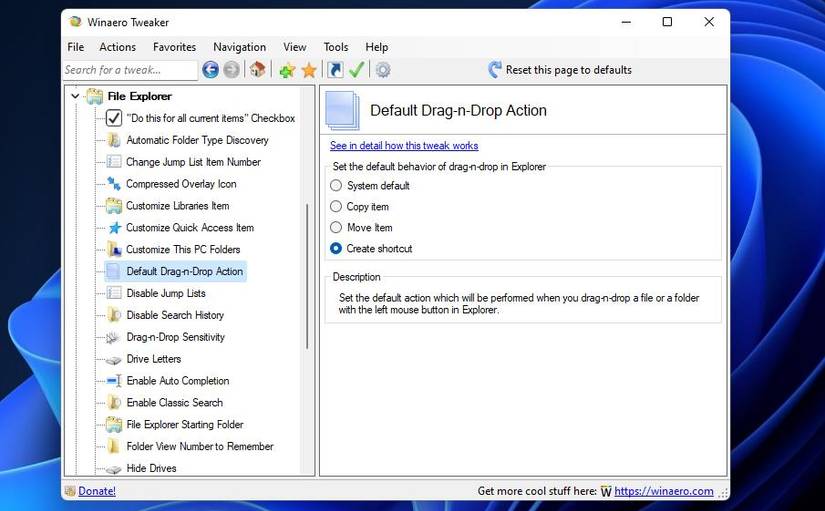Collapse the File Explorer tree node

point(75,96)
